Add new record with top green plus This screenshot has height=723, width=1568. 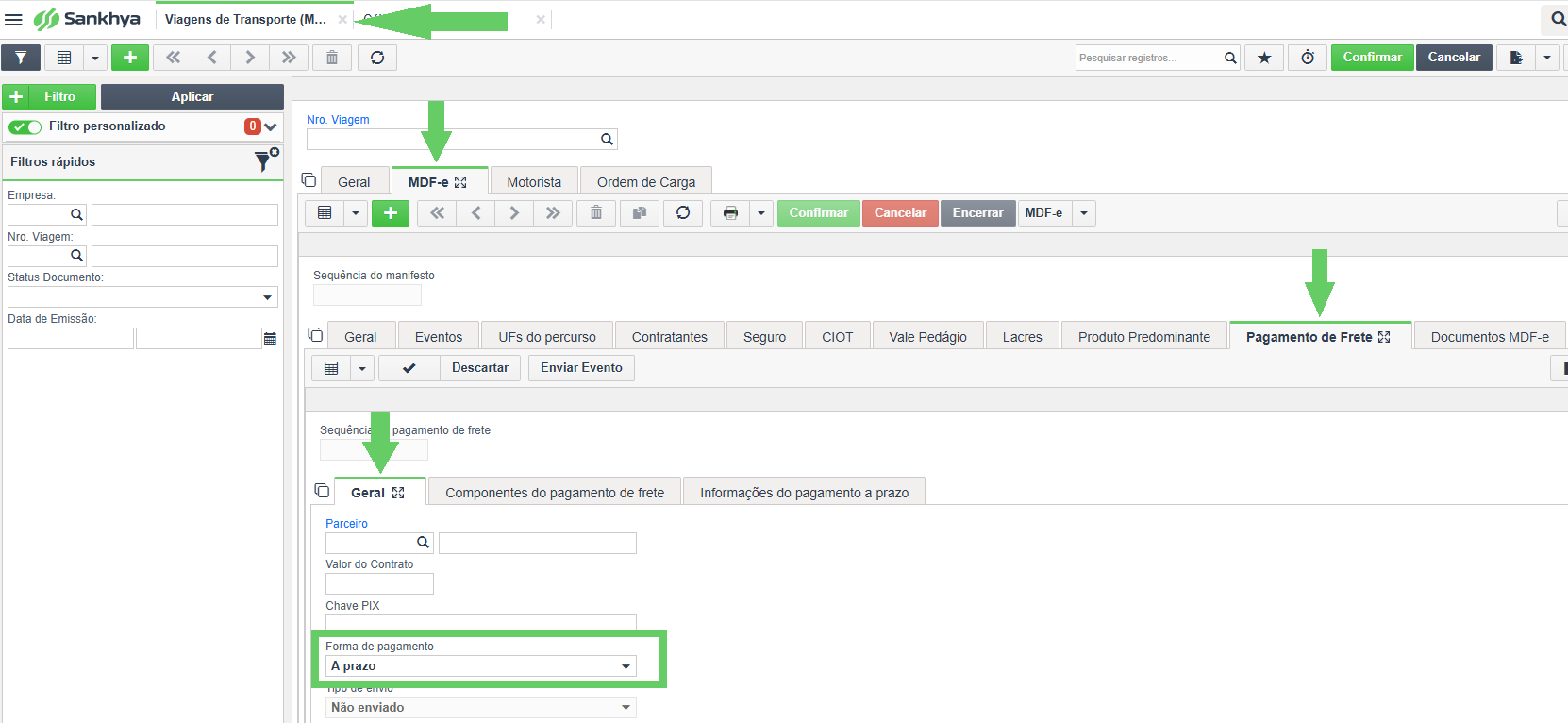click(x=130, y=58)
